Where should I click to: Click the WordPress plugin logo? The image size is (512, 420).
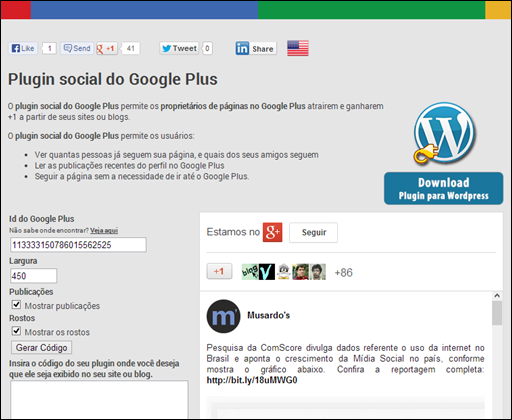pos(443,133)
